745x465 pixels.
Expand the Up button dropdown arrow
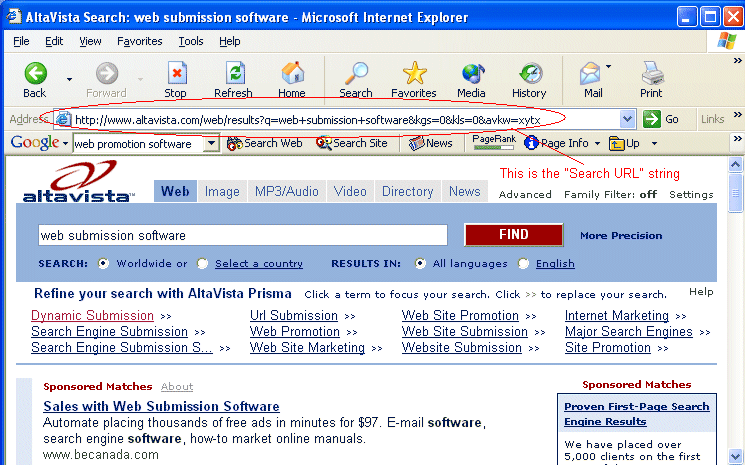(654, 143)
